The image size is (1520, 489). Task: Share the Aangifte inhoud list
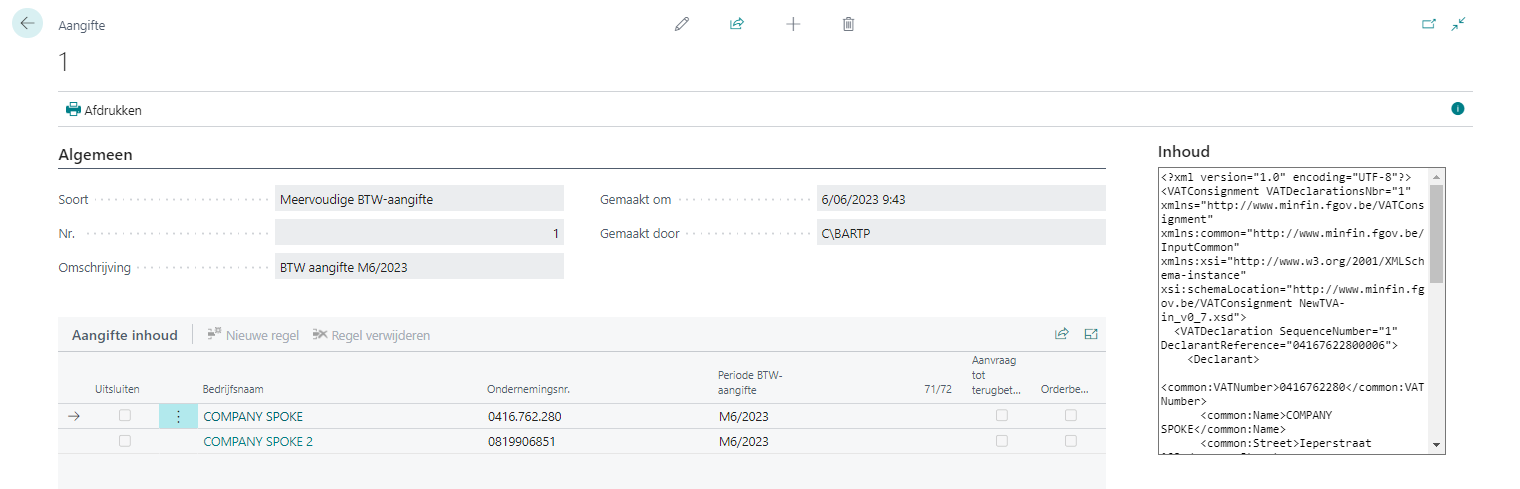[x=1062, y=335]
